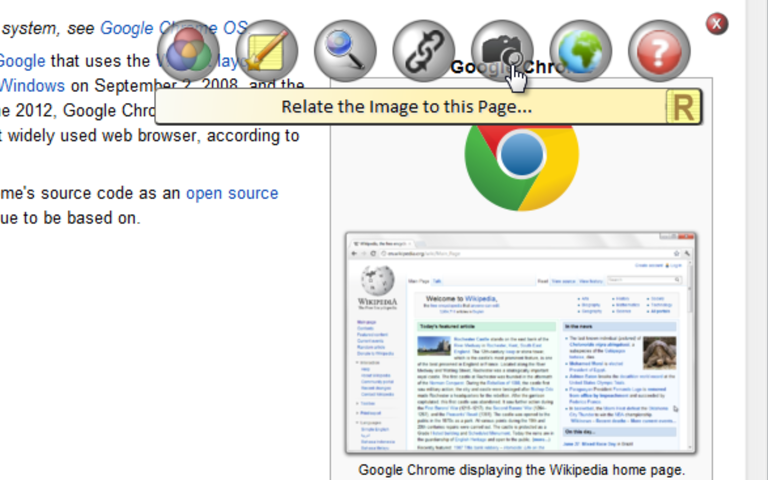The image size is (768, 480).
Task: Open the Wikipedia home page screenshot thumbnail
Action: click(x=521, y=343)
